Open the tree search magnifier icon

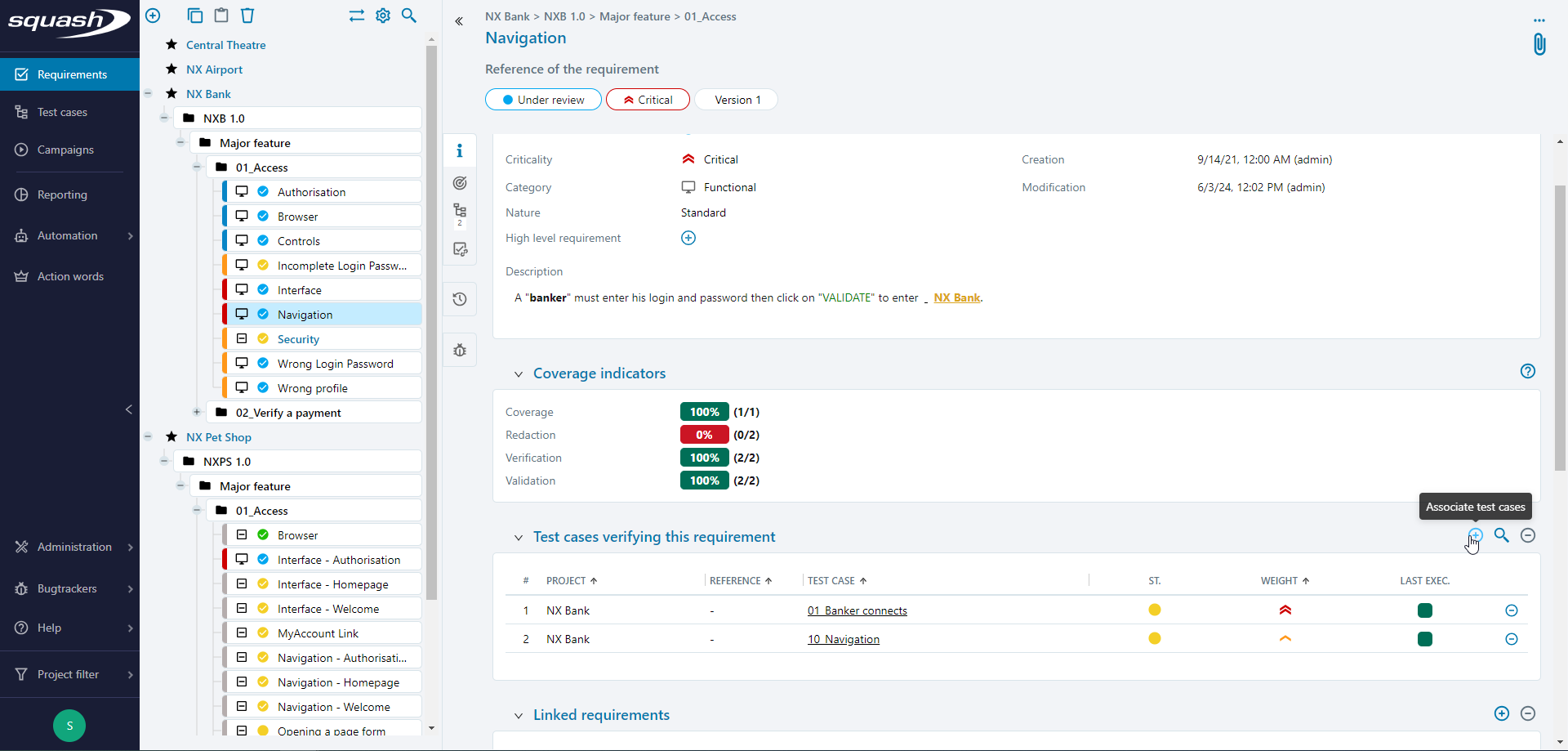pyautogui.click(x=409, y=16)
